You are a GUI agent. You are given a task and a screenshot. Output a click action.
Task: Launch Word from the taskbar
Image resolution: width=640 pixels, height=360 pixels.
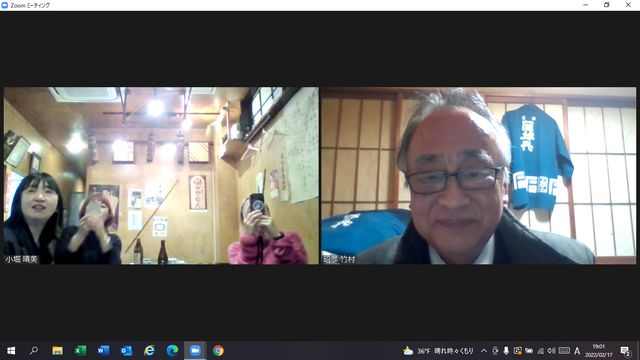click(x=103, y=351)
